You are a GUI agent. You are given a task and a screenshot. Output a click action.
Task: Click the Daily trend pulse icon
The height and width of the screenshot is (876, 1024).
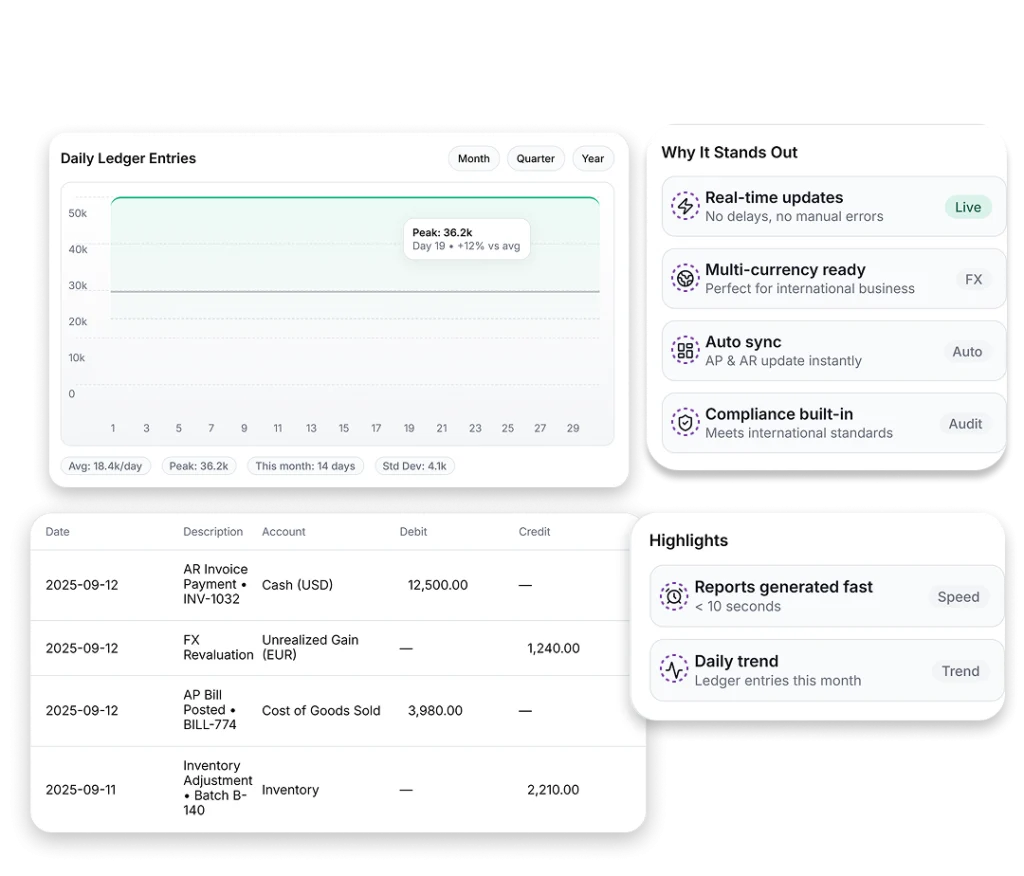tap(674, 670)
